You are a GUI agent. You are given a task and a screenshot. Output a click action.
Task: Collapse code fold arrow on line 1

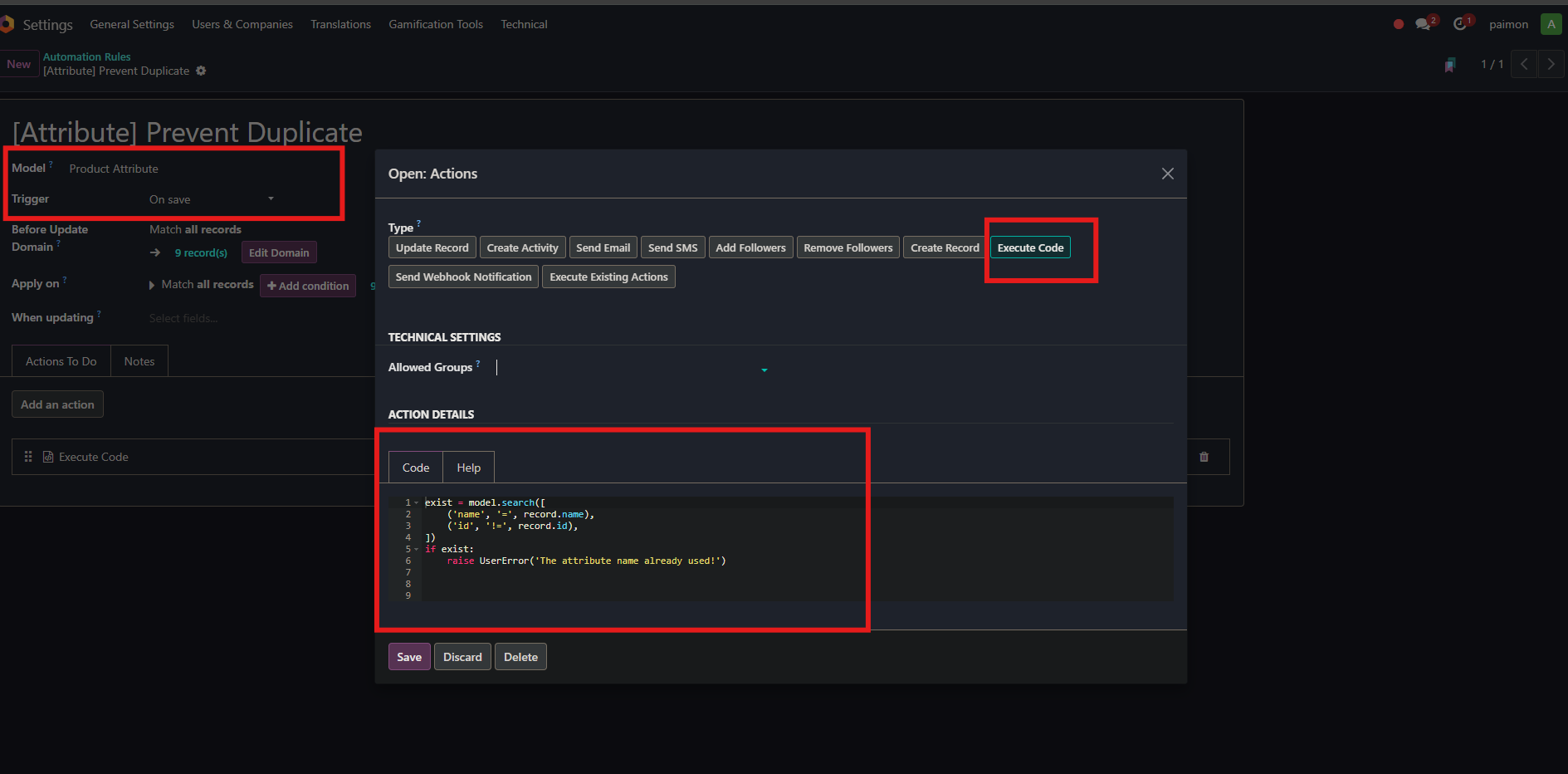[x=417, y=502]
